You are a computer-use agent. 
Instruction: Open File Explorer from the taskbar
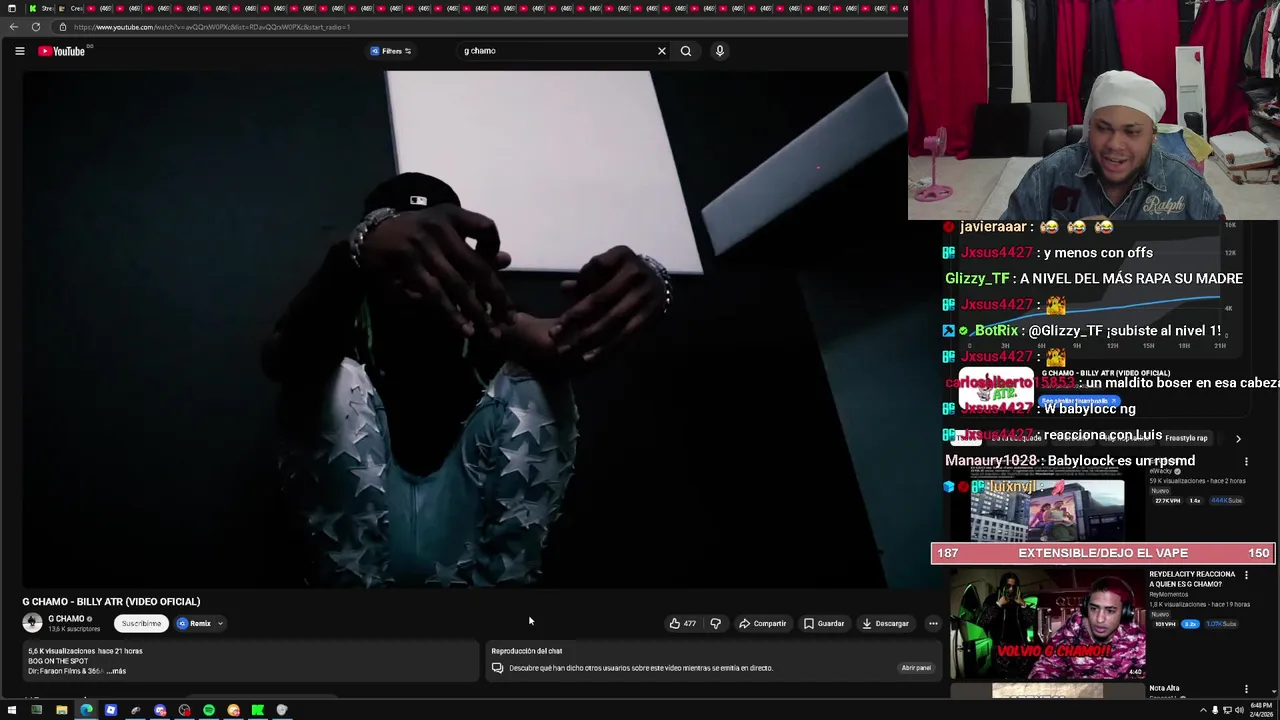point(61,710)
